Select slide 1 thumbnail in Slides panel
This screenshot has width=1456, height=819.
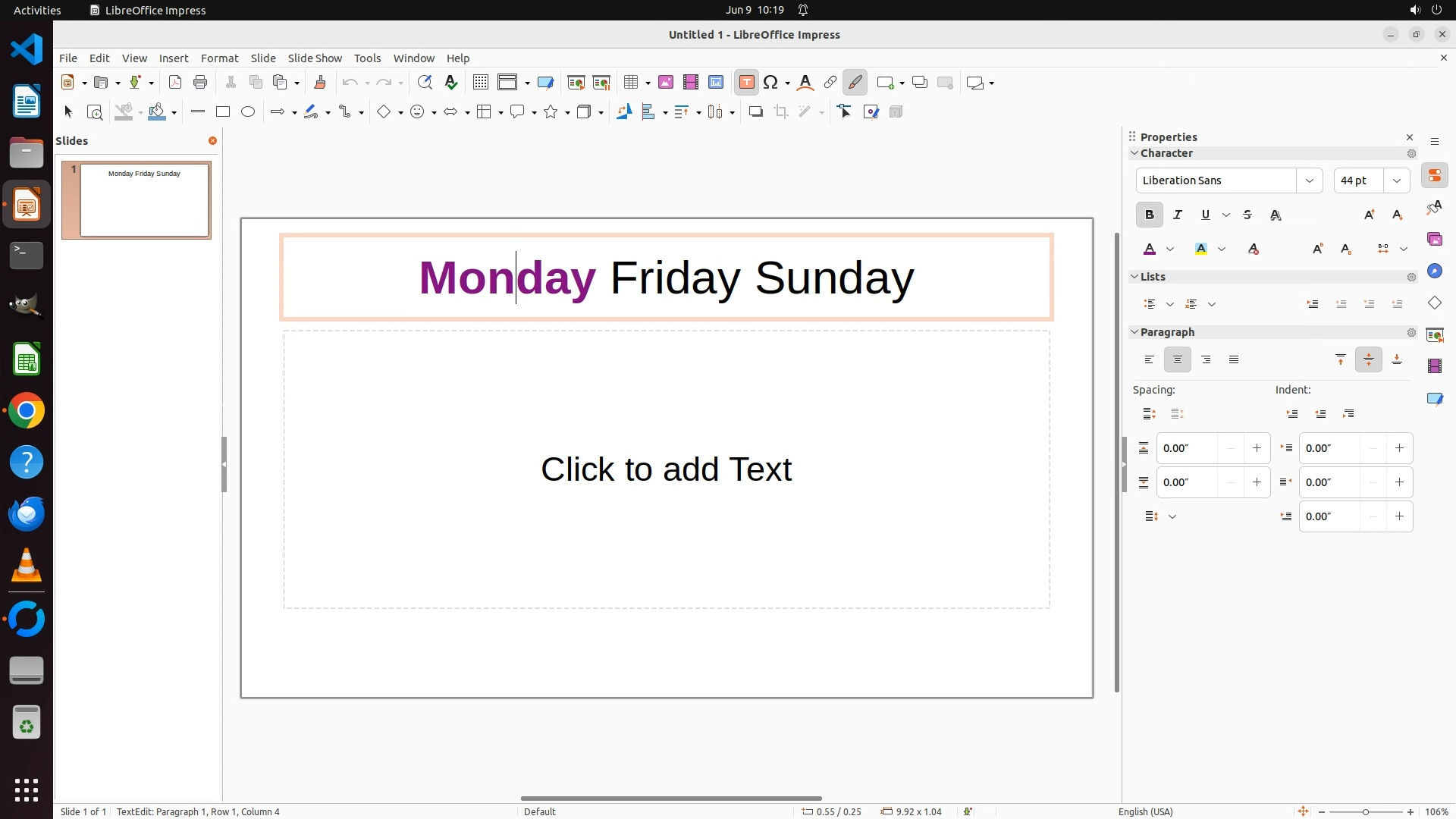click(144, 200)
